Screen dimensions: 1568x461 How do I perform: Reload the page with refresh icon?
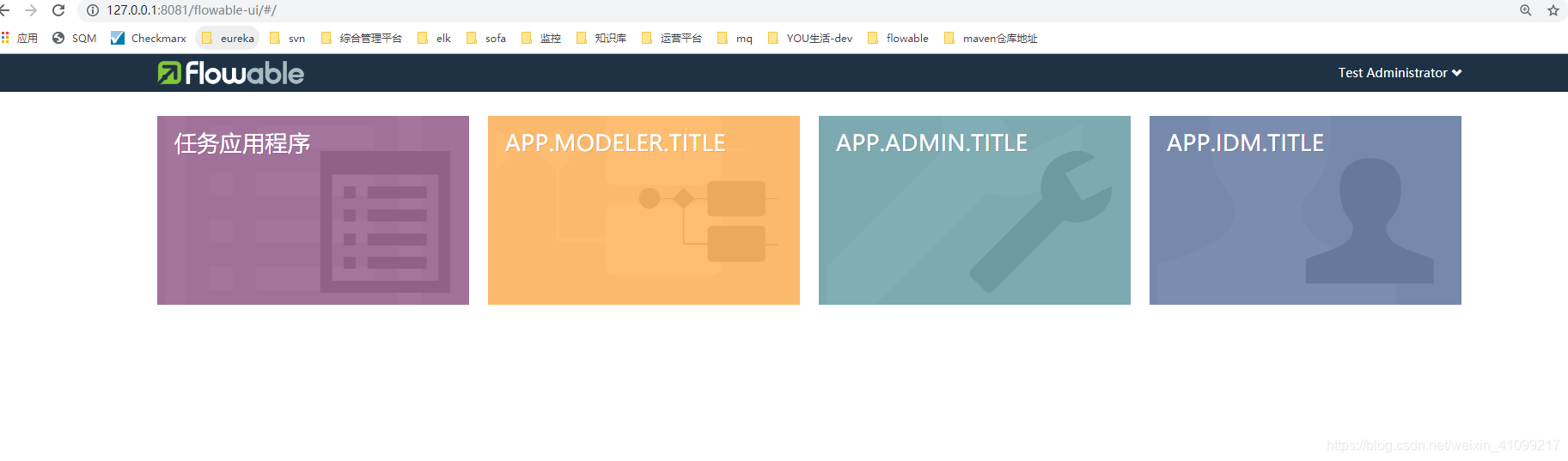point(58,10)
